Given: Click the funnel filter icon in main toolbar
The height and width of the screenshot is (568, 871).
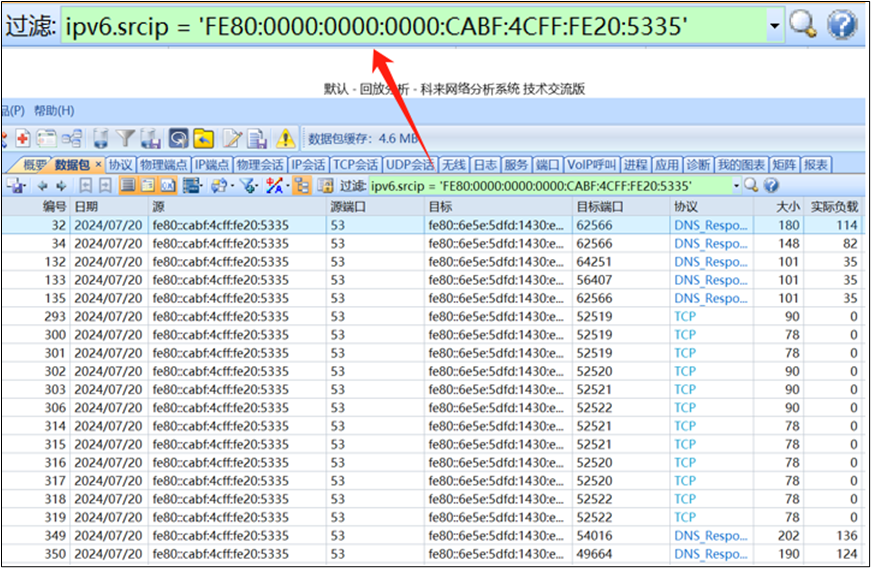Looking at the screenshot, I should 126,139.
